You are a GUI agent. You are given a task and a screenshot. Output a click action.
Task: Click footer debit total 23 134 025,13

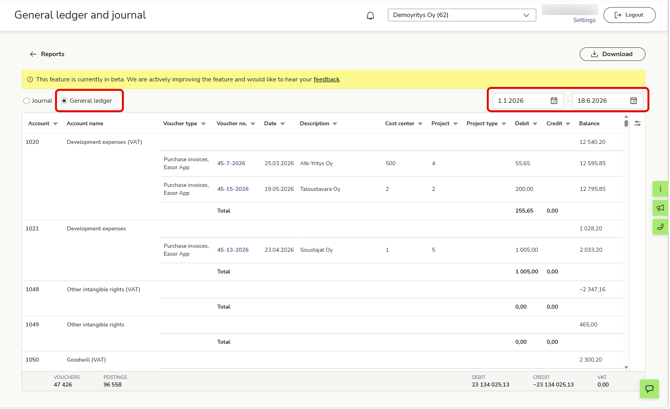(491, 385)
